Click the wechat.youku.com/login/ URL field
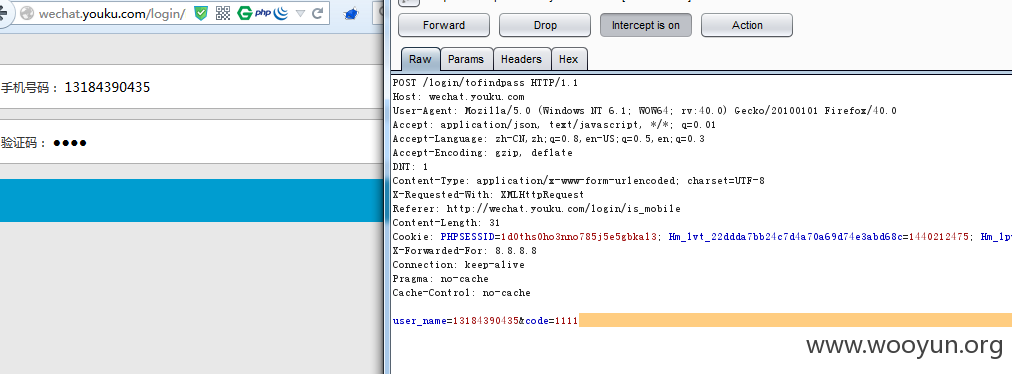 point(112,13)
